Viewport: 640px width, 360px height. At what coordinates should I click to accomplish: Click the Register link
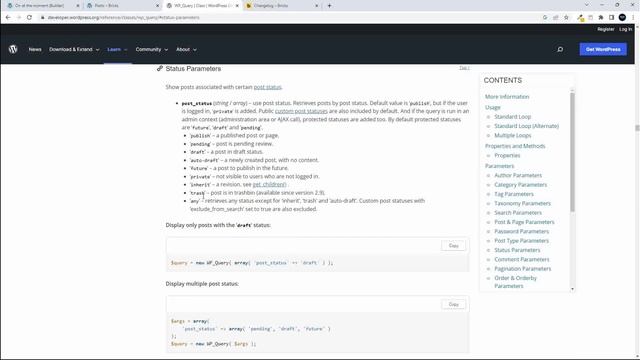click(x=605, y=29)
